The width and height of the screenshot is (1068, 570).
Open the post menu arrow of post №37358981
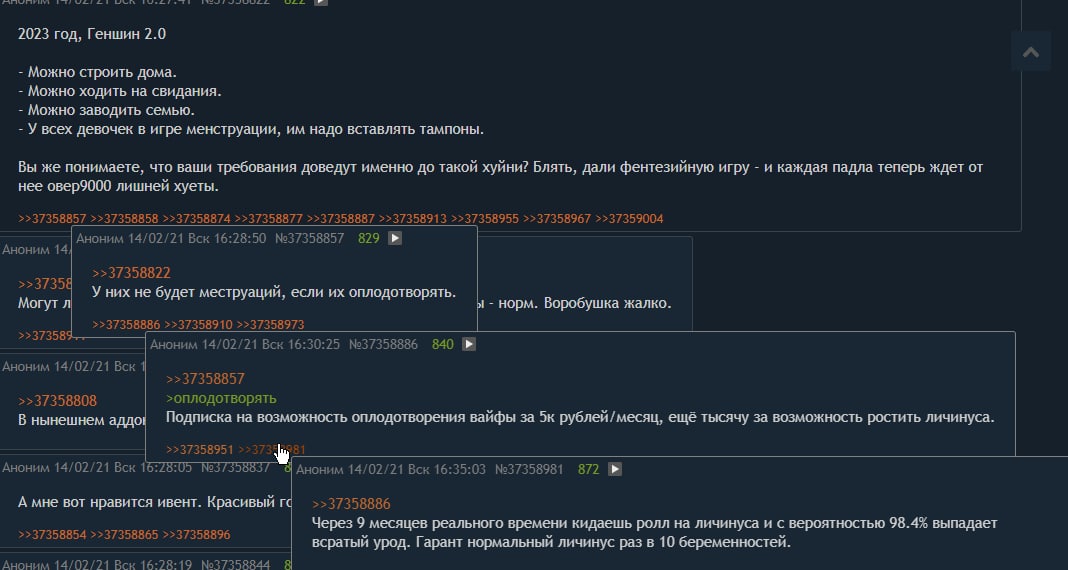point(614,469)
